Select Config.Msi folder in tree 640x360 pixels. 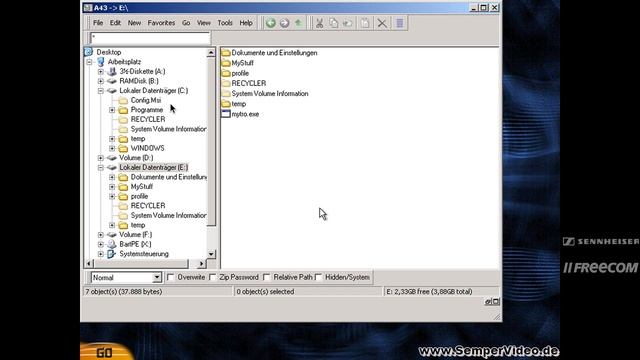(146, 100)
